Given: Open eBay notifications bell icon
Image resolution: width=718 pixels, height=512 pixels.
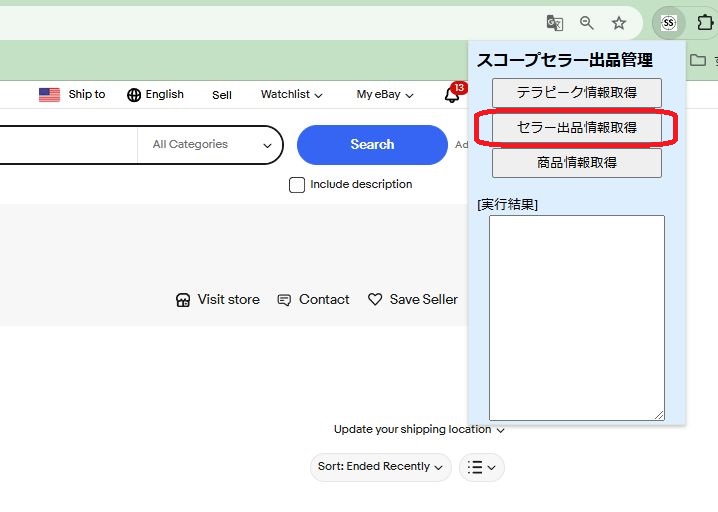Looking at the screenshot, I should [452, 95].
